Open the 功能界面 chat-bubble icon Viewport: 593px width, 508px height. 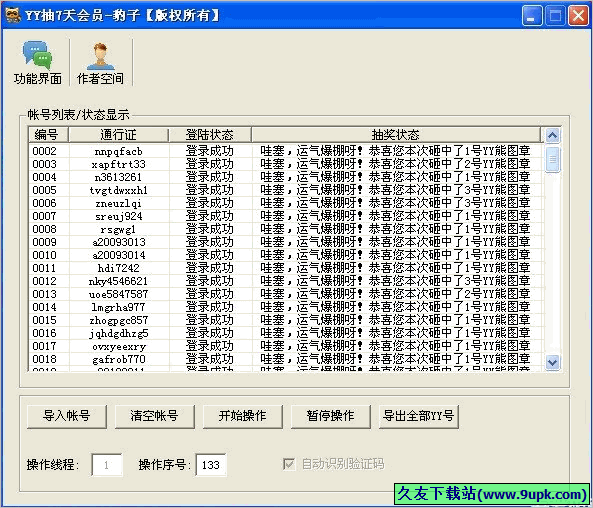[x=37, y=56]
